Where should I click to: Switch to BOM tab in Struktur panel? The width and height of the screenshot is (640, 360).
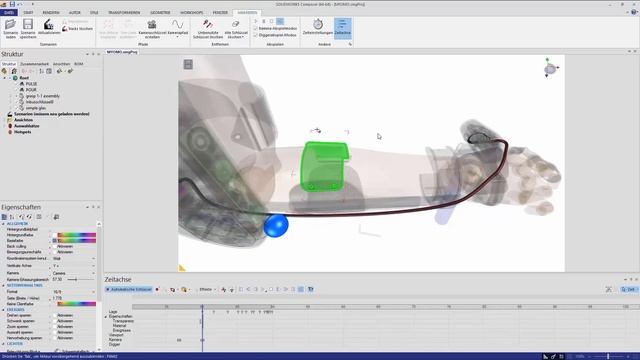79,64
